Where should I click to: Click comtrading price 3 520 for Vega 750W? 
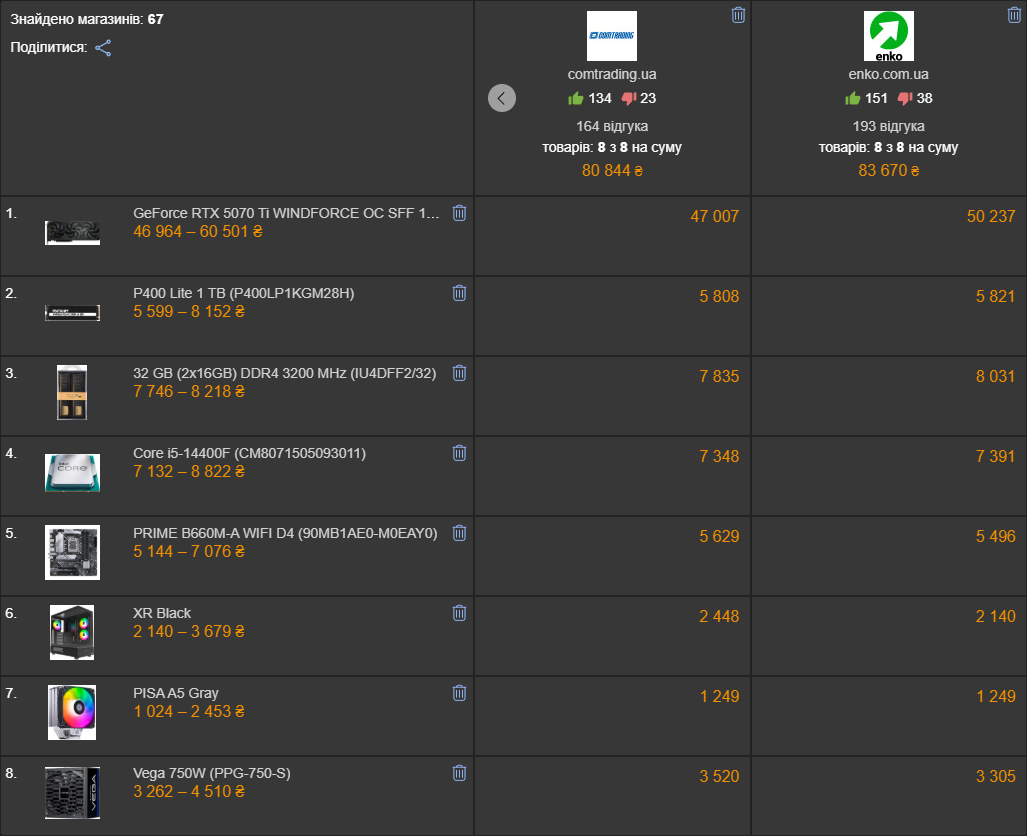click(x=719, y=776)
